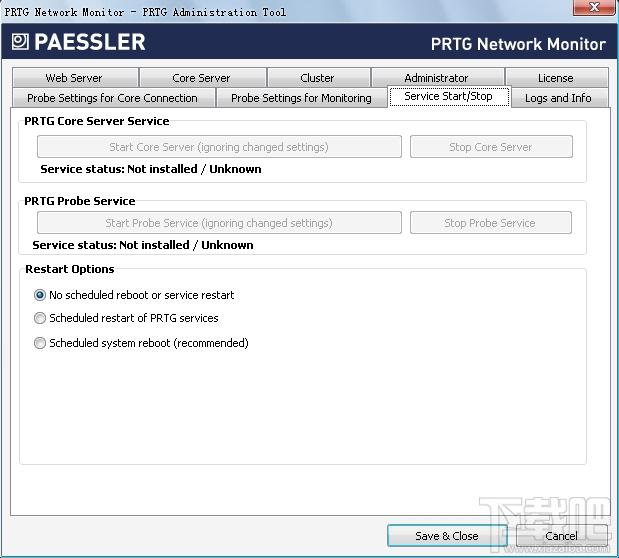The height and width of the screenshot is (558, 619).
Task: Select the Administrator tab
Action: 436,78
